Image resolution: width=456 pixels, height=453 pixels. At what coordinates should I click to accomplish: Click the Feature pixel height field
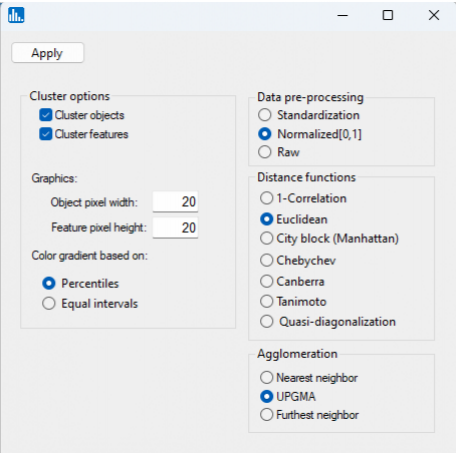click(175, 228)
